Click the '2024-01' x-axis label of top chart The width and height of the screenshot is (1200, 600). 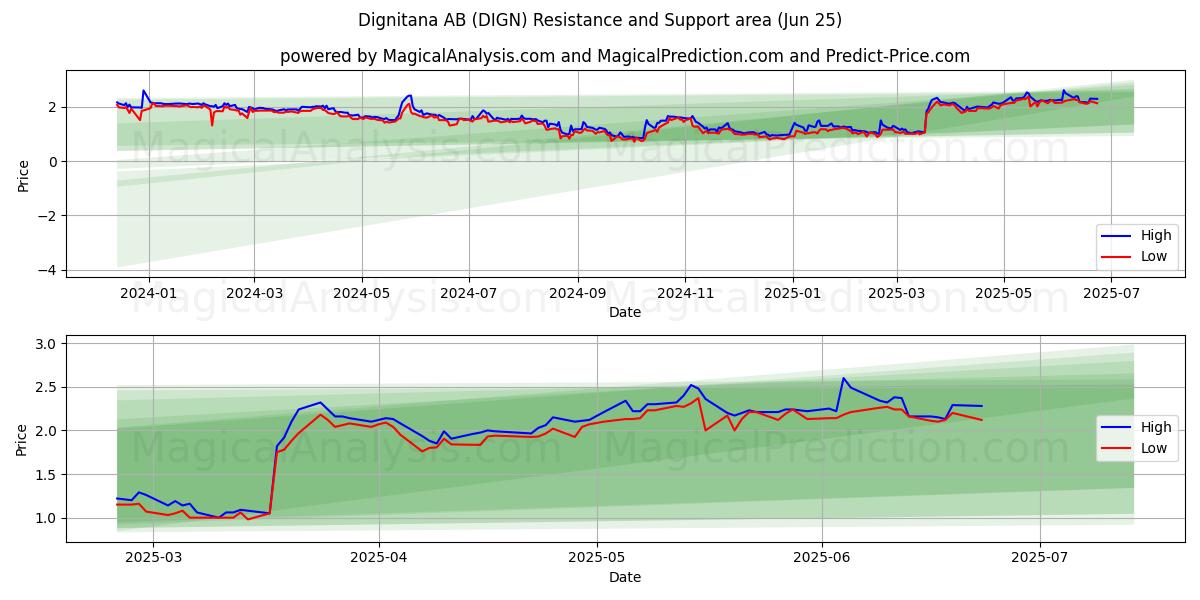149,294
